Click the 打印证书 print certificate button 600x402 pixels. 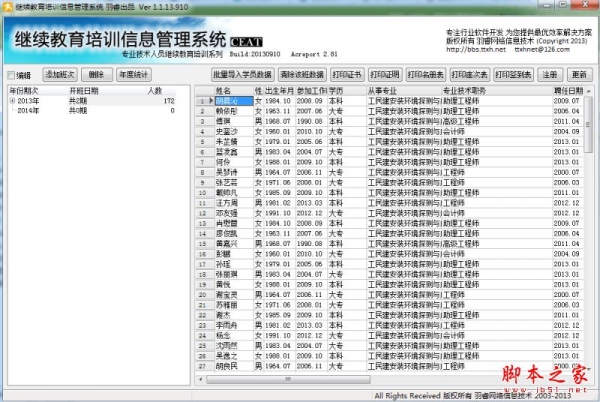[347, 75]
